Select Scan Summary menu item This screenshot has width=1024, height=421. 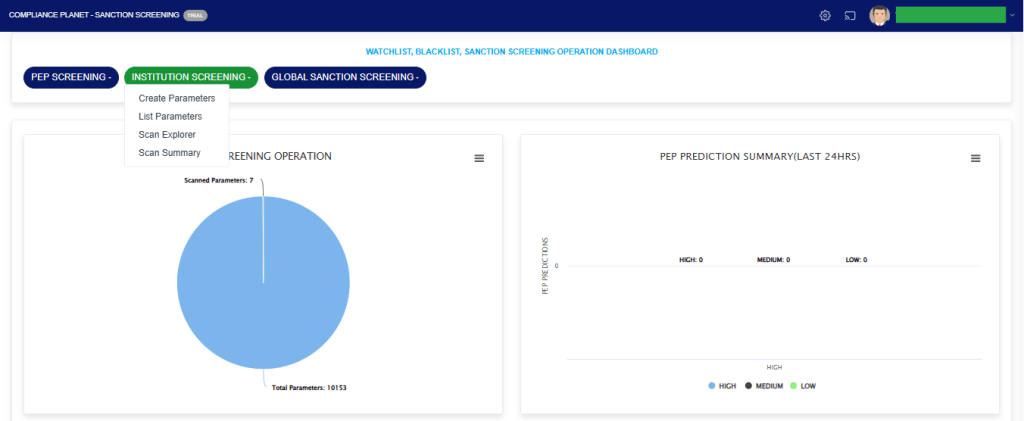click(169, 153)
